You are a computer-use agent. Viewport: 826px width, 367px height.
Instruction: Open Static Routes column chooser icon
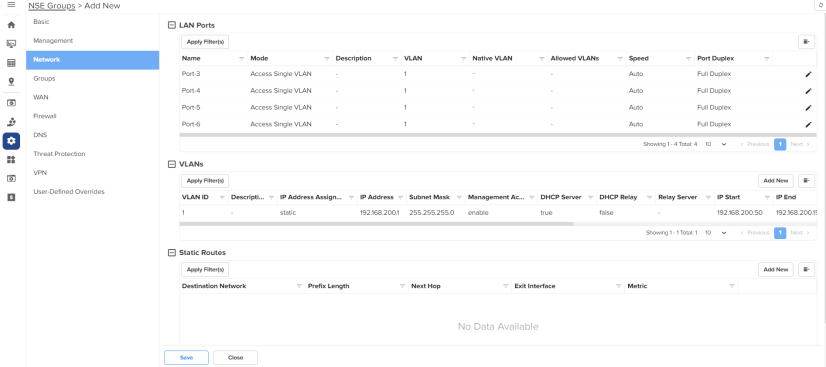806,269
